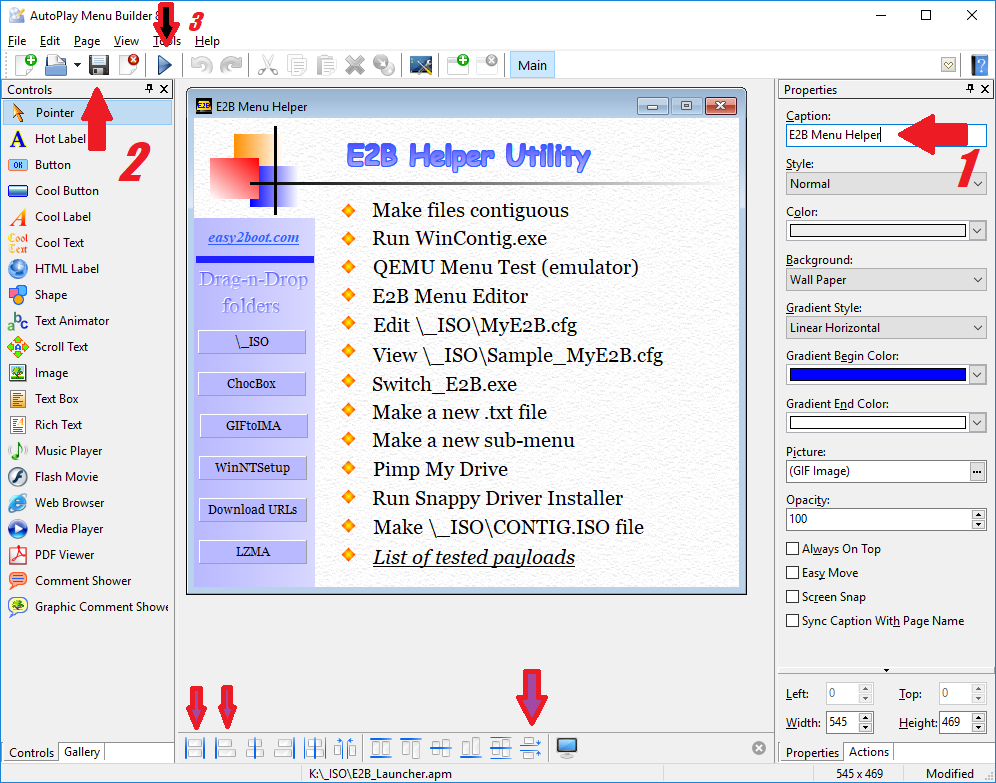Click the Redo arrow icon
996x783 pixels.
coord(231,65)
